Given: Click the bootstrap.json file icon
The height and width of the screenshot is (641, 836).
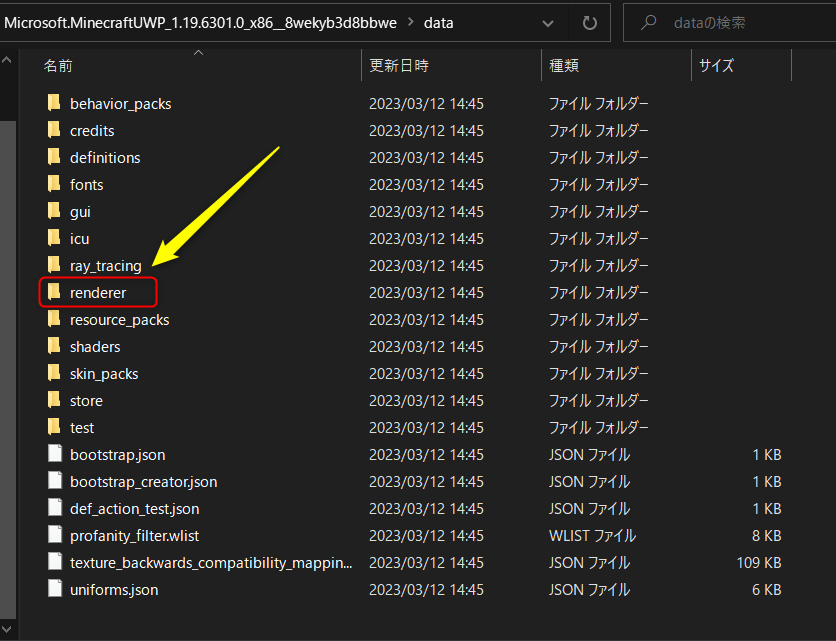Looking at the screenshot, I should tap(54, 454).
